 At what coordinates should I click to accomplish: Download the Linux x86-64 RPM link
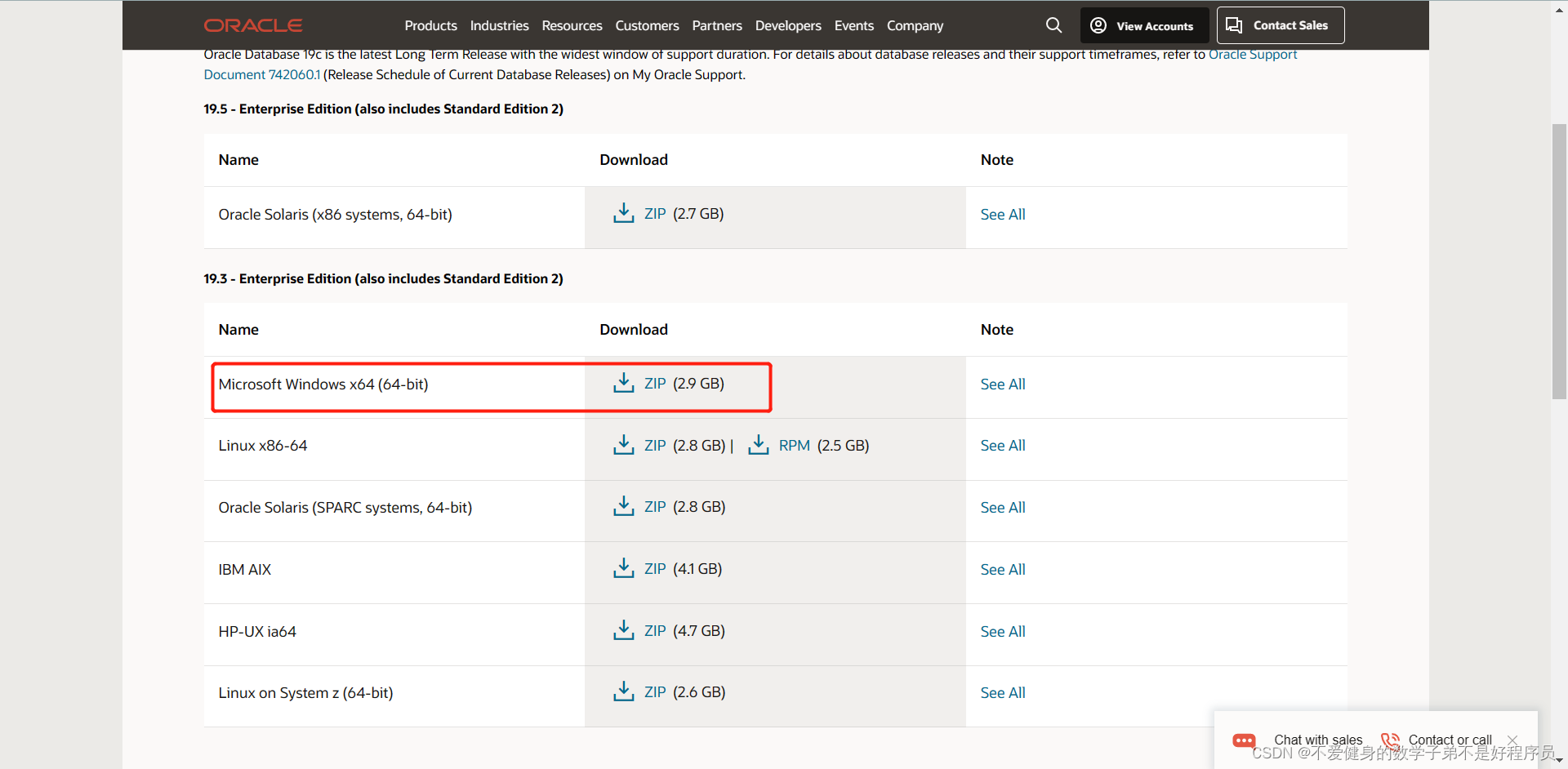[x=794, y=445]
